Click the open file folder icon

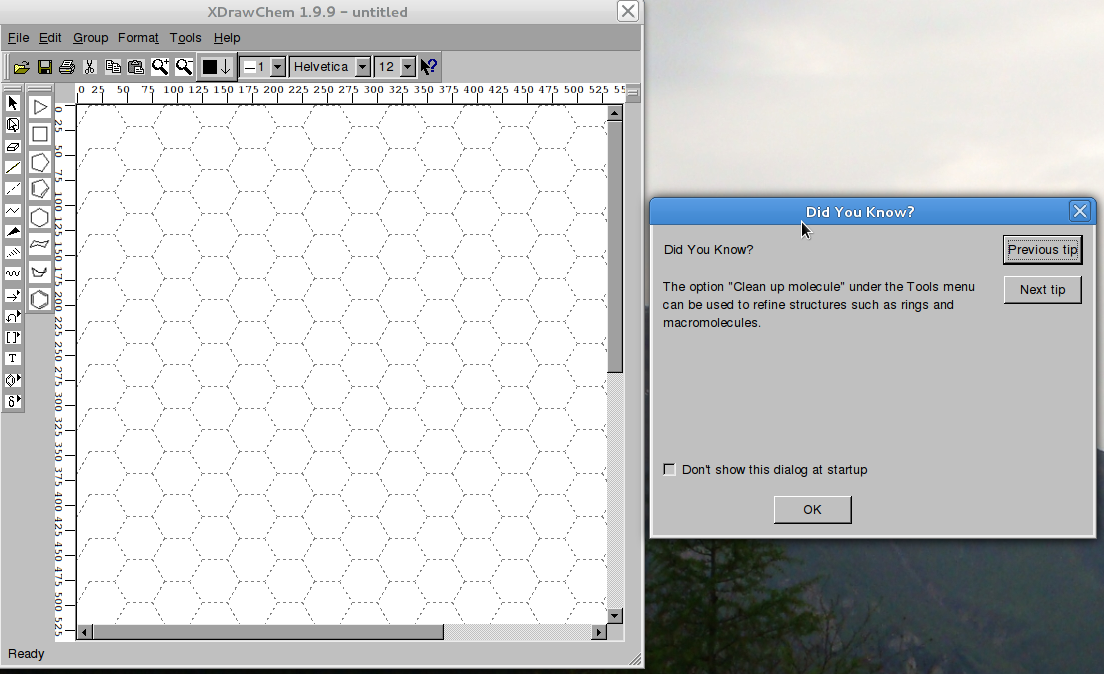point(22,67)
